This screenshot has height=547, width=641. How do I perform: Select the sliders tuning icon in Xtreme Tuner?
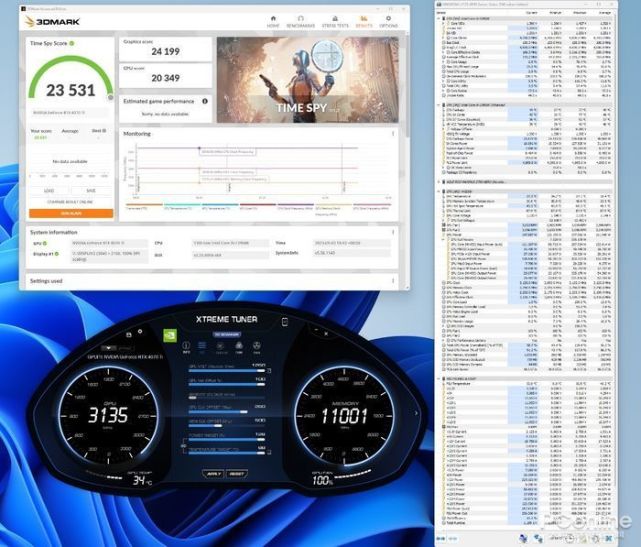click(202, 347)
